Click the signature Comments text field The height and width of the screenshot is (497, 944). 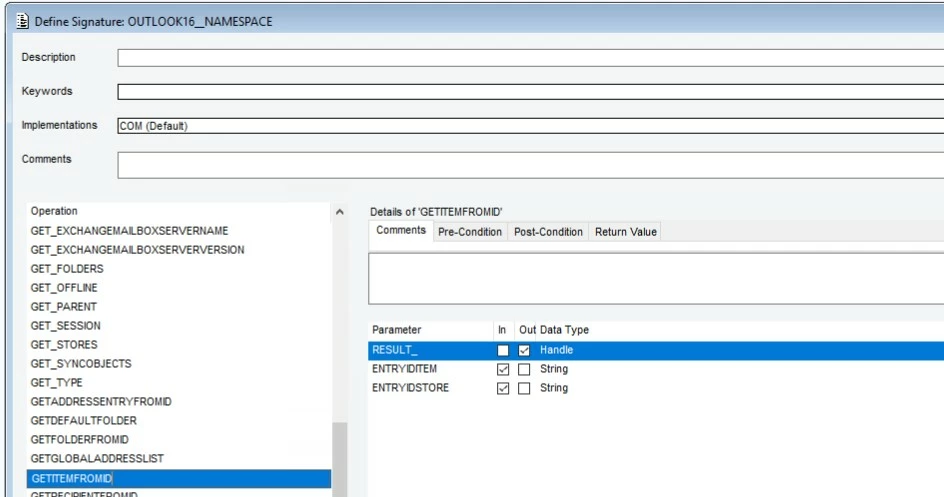click(530, 165)
